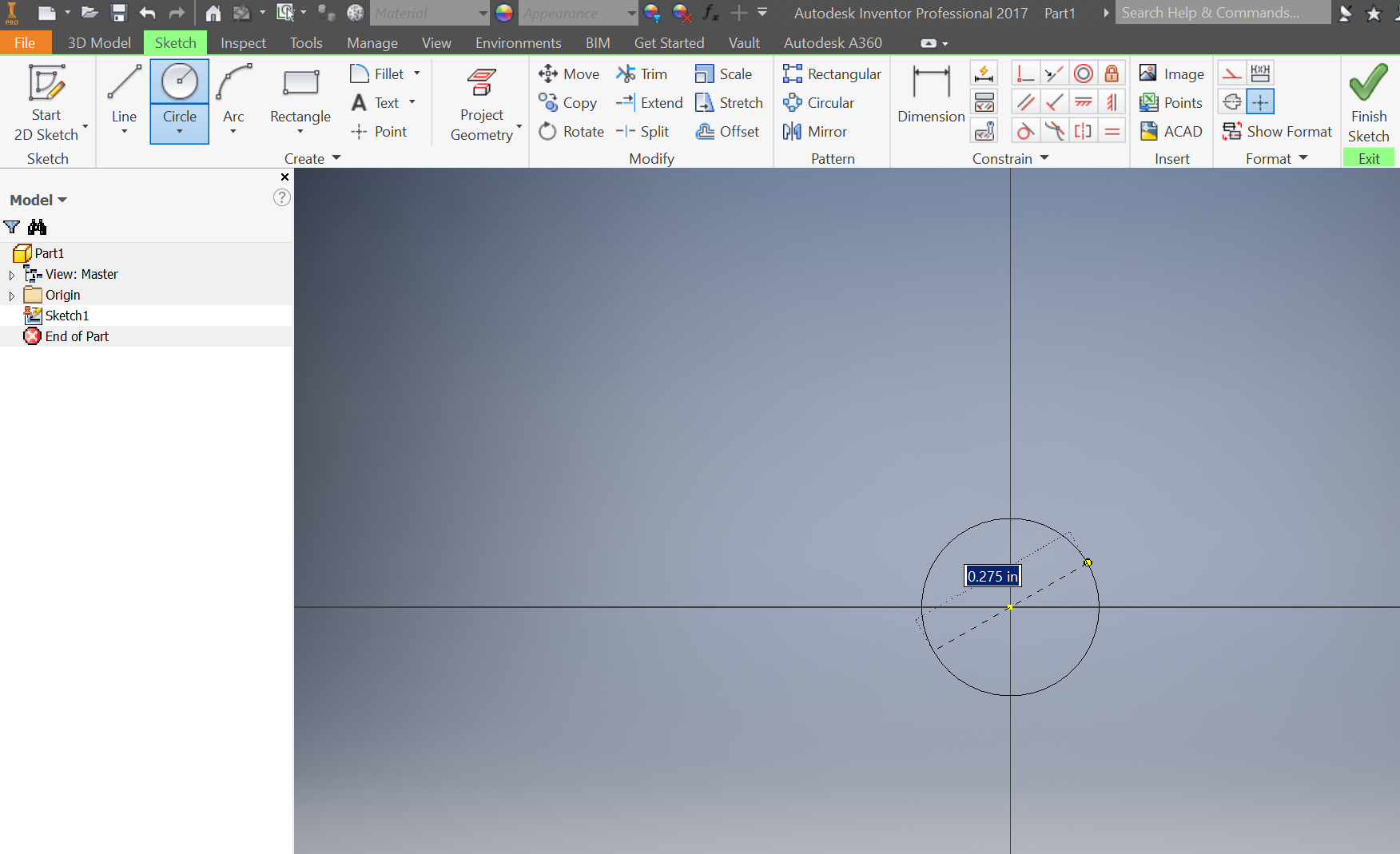Toggle the Center Point format
1400x854 pixels.
pyautogui.click(x=1260, y=102)
